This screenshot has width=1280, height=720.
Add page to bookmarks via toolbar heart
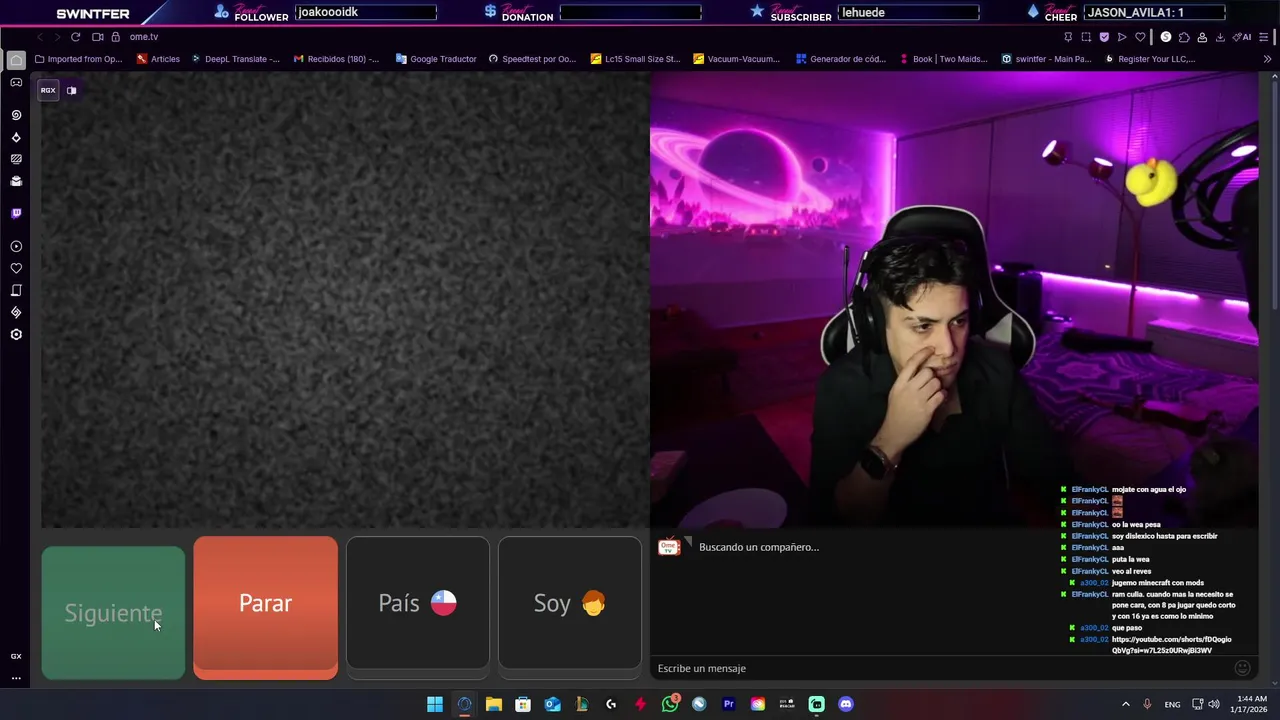[x=1140, y=37]
